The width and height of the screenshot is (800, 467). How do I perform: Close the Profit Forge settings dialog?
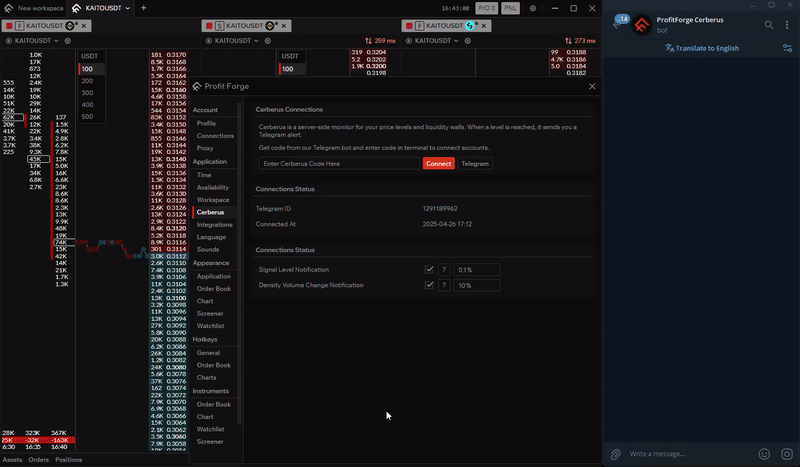coord(592,86)
